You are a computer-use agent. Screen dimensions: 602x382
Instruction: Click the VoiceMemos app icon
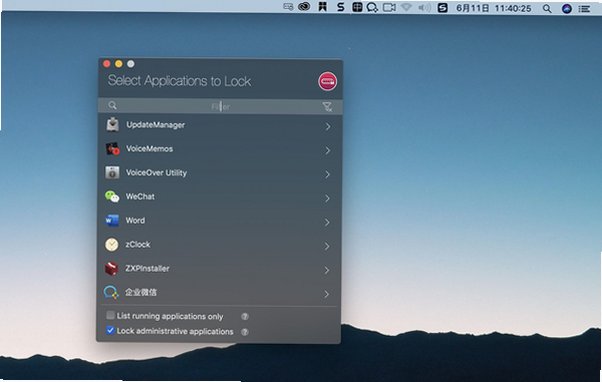(112, 149)
